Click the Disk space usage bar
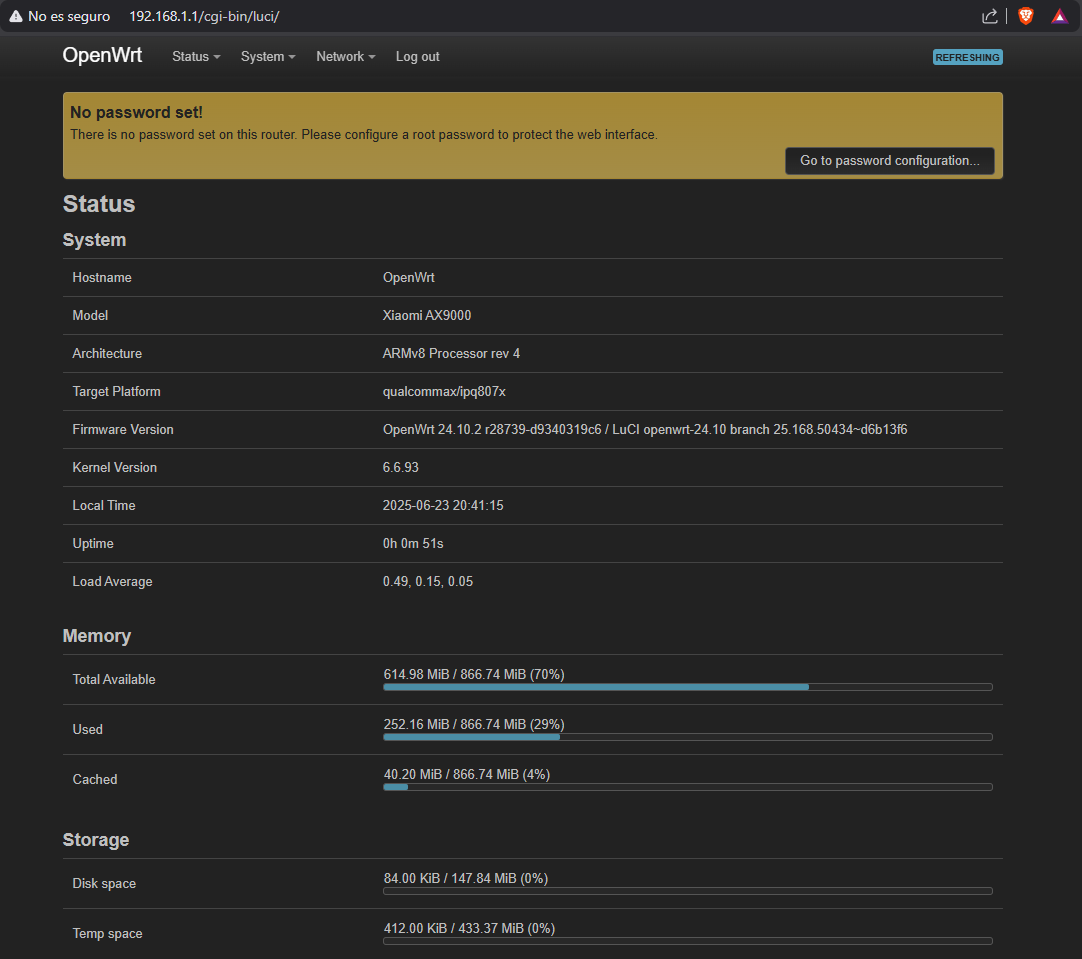Image resolution: width=1082 pixels, height=959 pixels. (x=687, y=891)
